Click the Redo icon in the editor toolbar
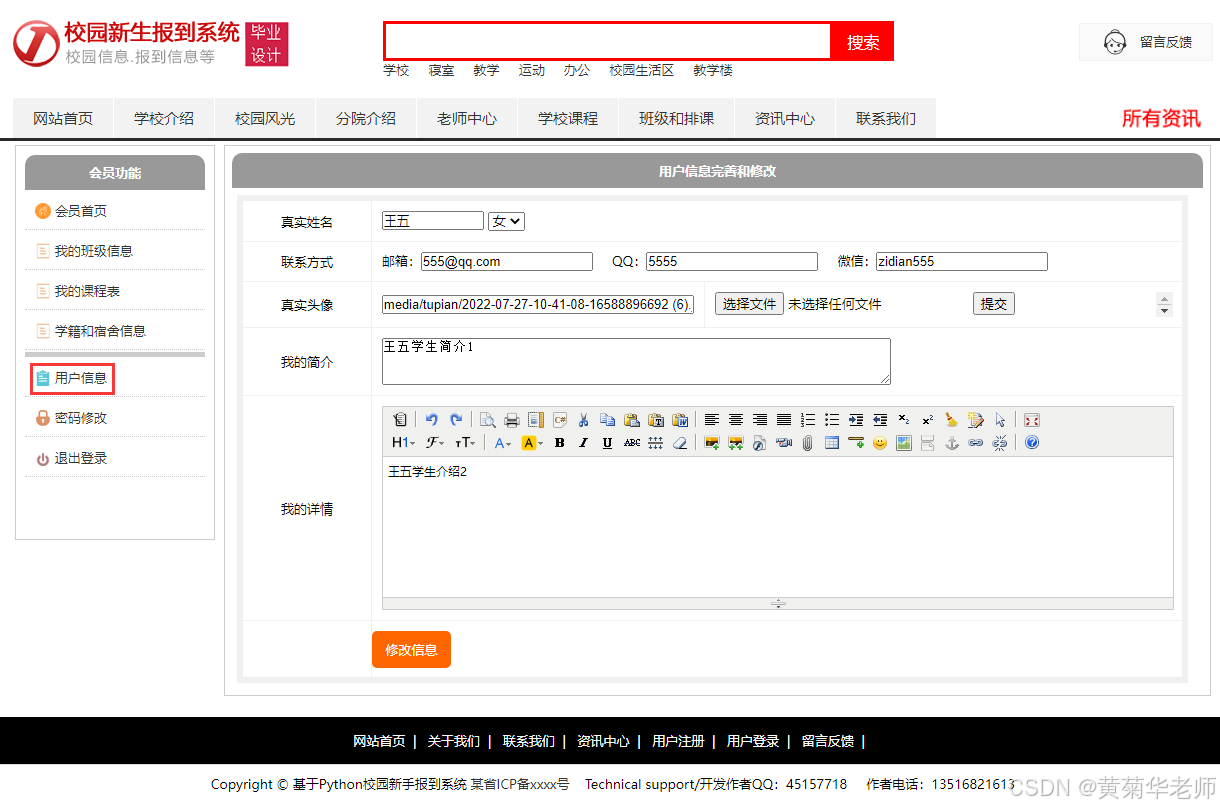This screenshot has width=1220, height=807. point(457,419)
